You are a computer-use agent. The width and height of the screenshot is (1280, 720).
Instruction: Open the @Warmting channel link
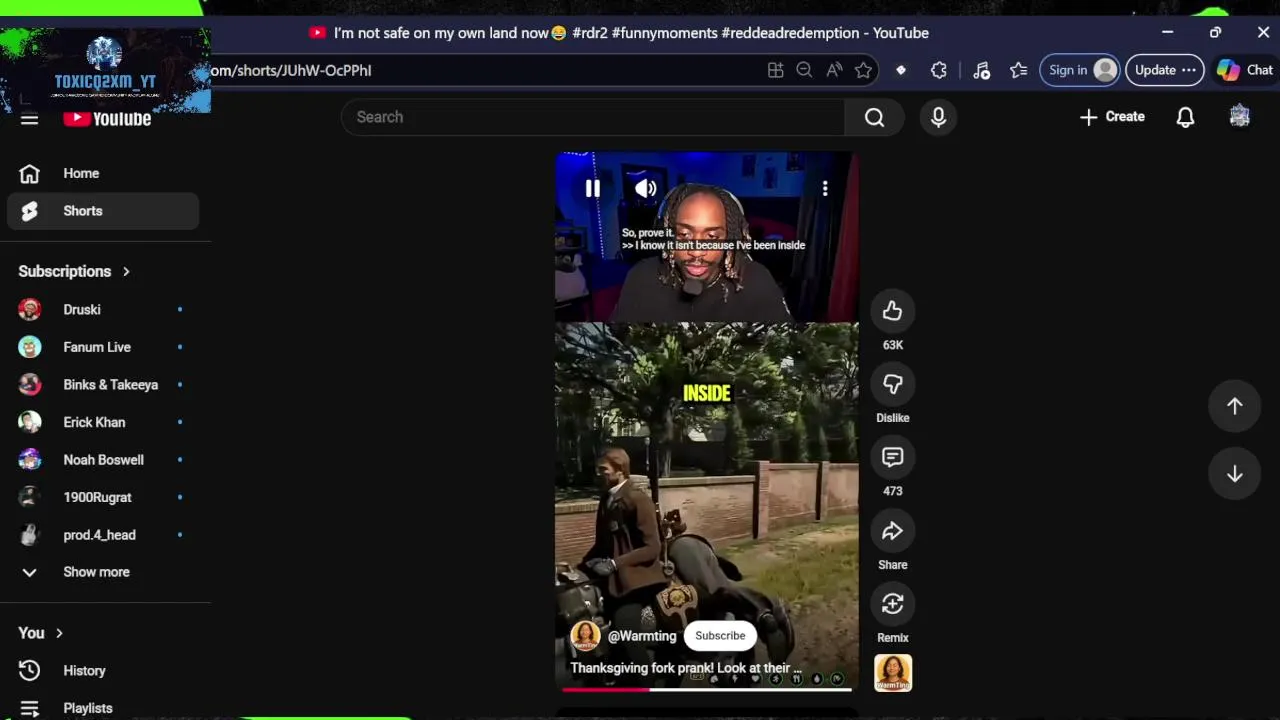[x=642, y=636]
